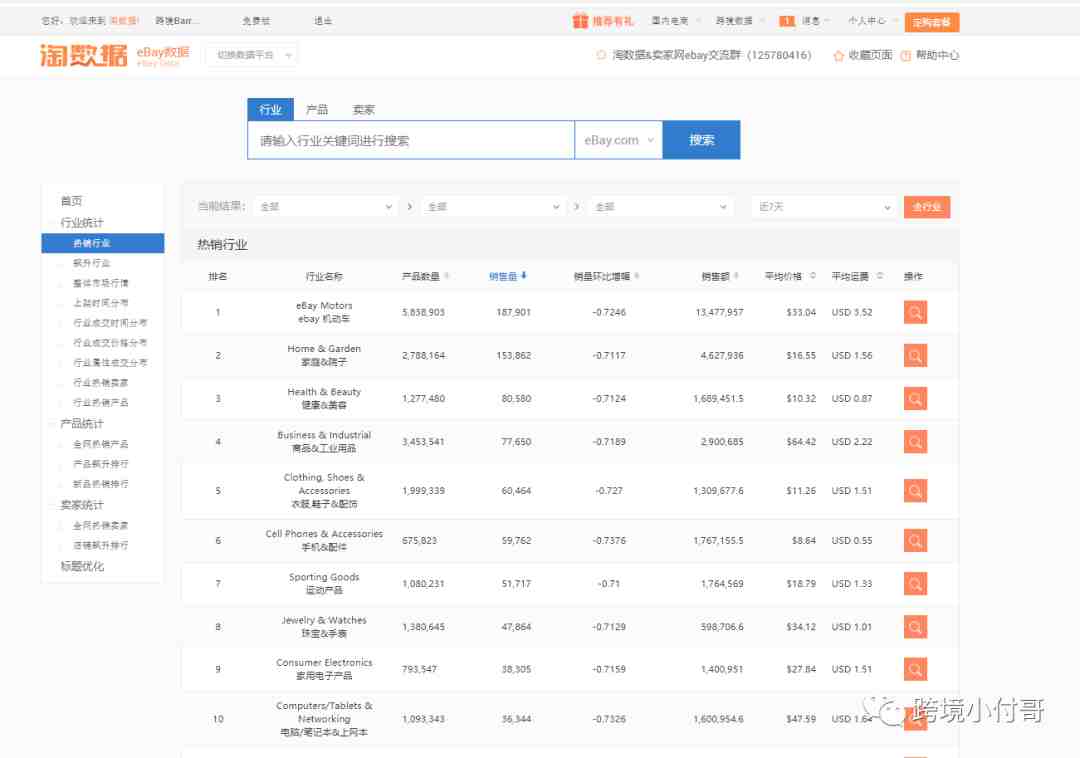Open the 近7天 time range dropdown
Screen dimensions: 1080x758
(x=824, y=207)
